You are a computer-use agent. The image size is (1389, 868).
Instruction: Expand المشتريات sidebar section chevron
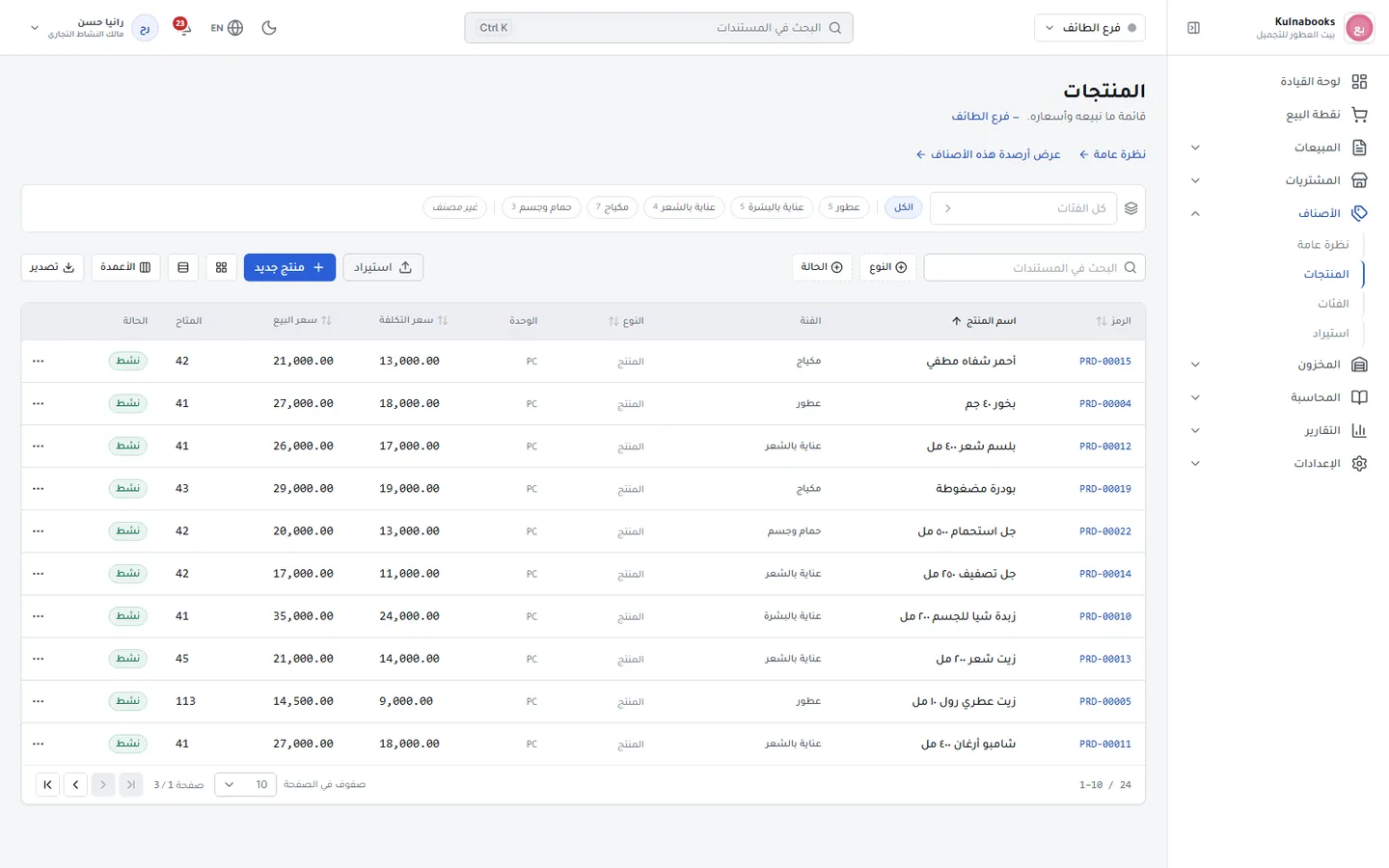tap(1195, 180)
